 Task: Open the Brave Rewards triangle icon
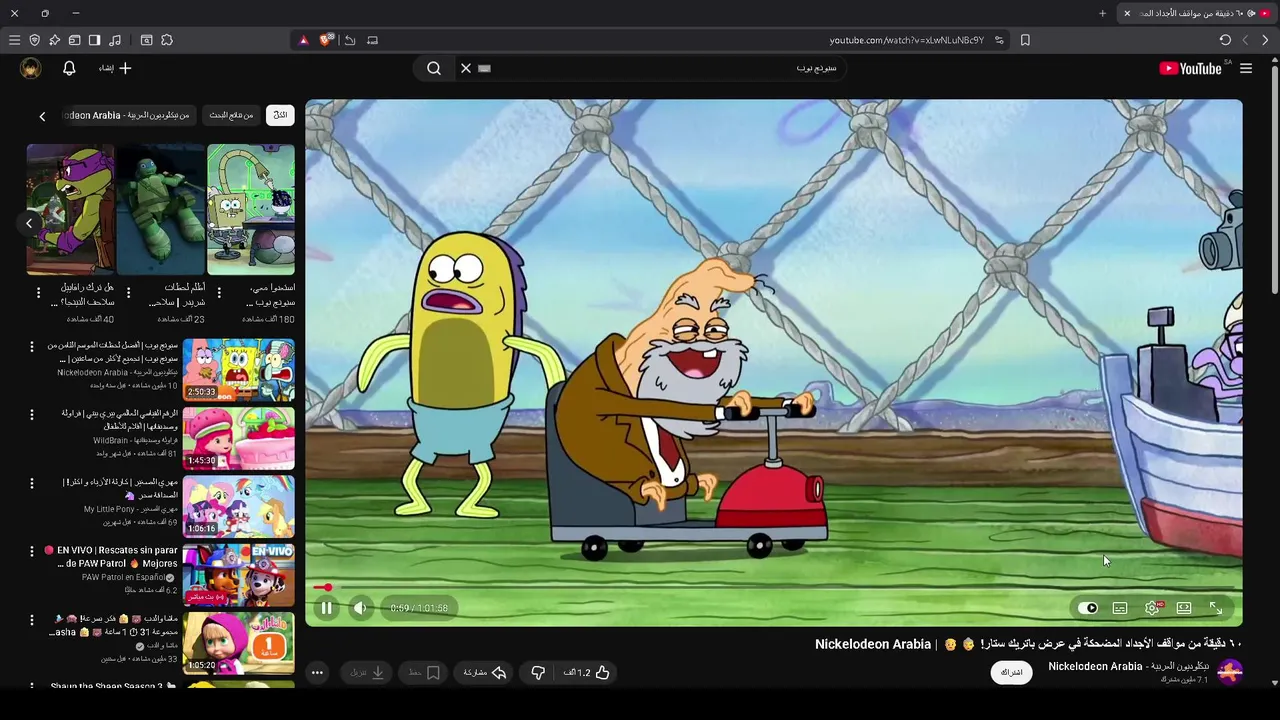[x=304, y=40]
